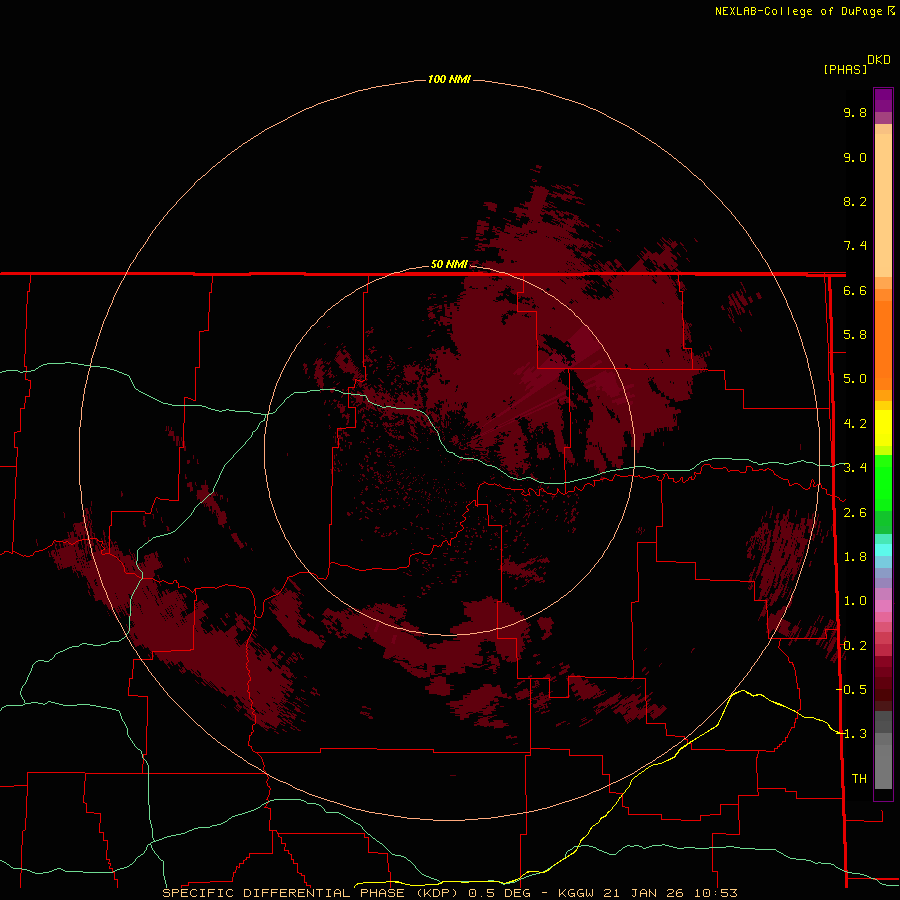Select the cyan segment of the color scale

(883, 550)
